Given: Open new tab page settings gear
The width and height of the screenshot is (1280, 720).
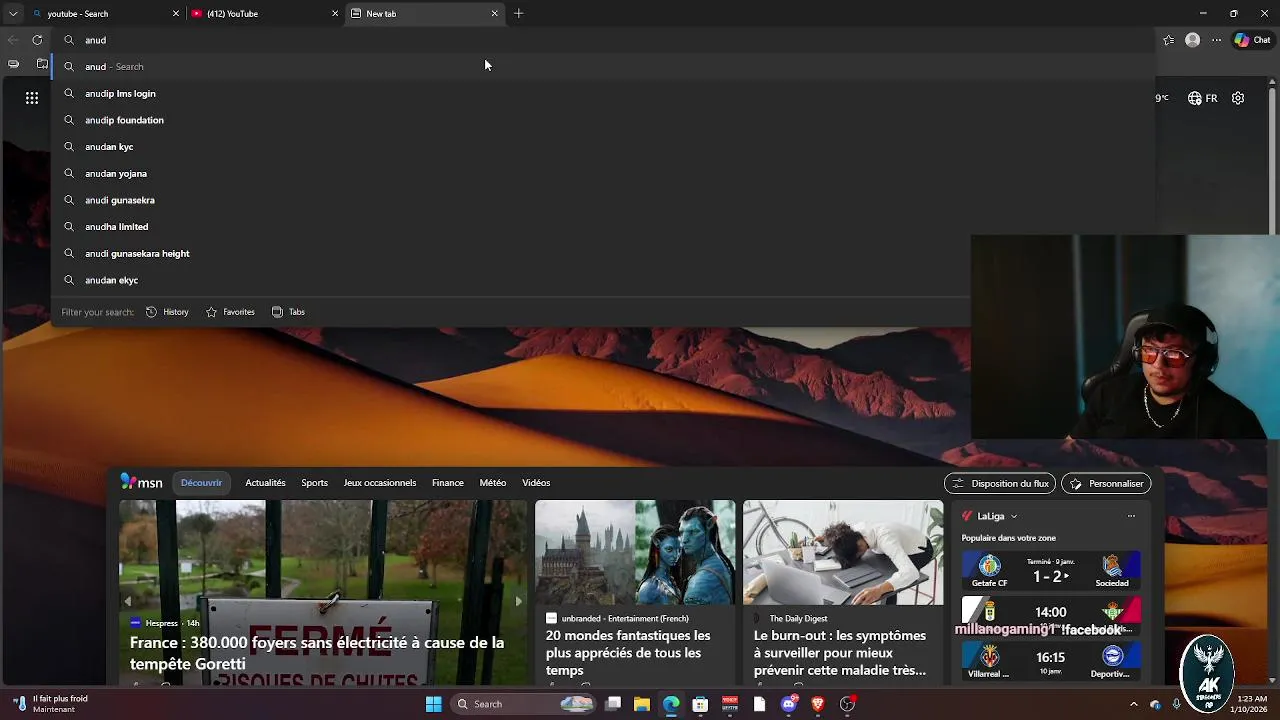Looking at the screenshot, I should pos(1238,98).
